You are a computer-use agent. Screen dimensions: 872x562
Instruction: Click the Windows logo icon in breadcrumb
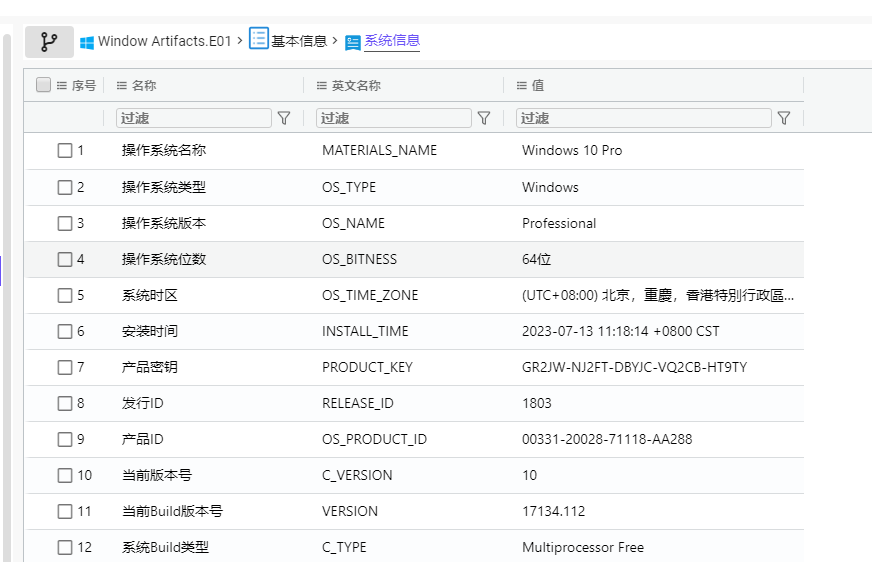click(x=87, y=43)
